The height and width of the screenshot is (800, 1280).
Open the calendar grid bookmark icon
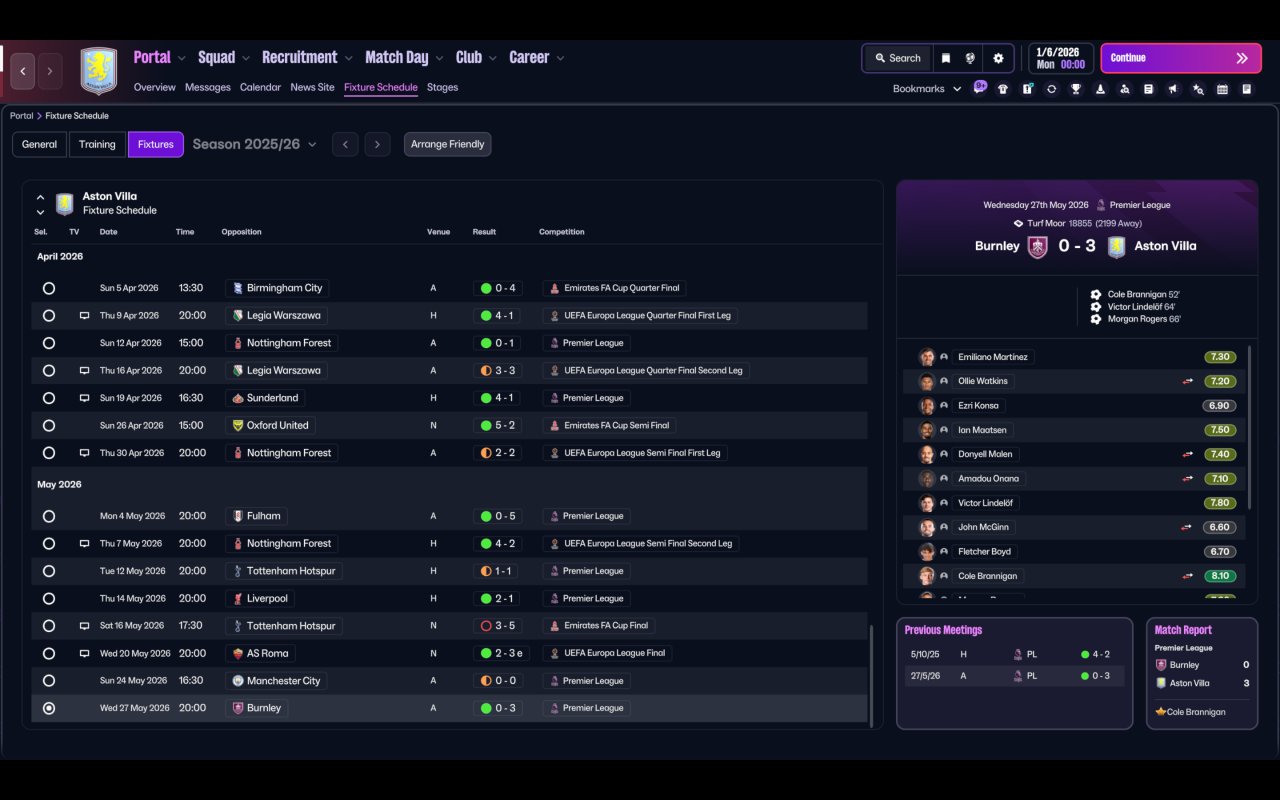pyautogui.click(x=1222, y=89)
